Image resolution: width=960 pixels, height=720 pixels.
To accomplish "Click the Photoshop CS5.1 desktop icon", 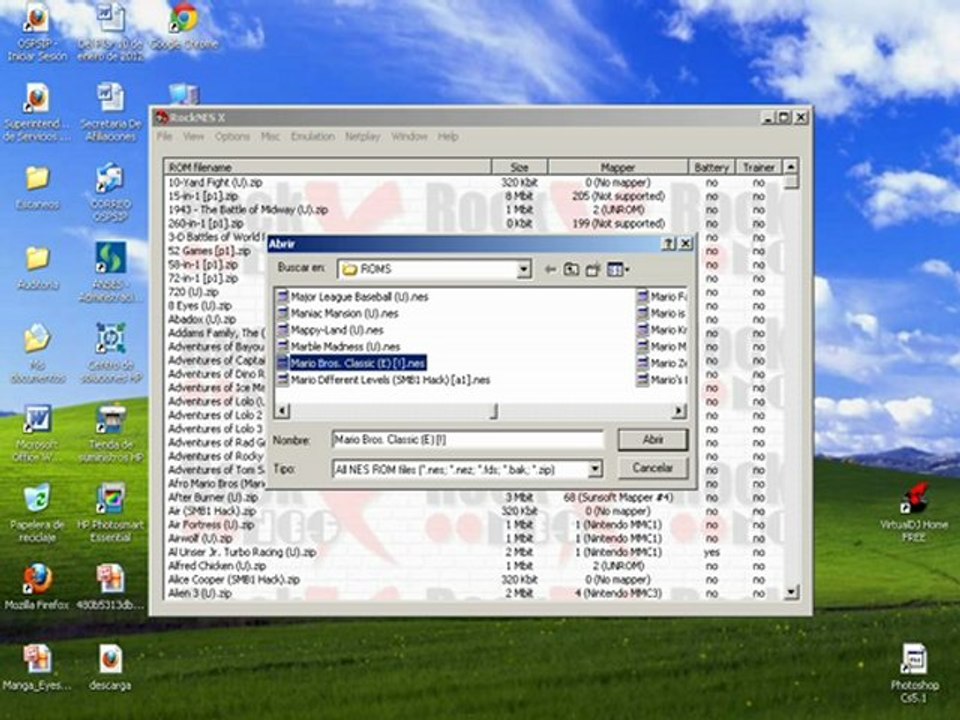I will pos(914,673).
